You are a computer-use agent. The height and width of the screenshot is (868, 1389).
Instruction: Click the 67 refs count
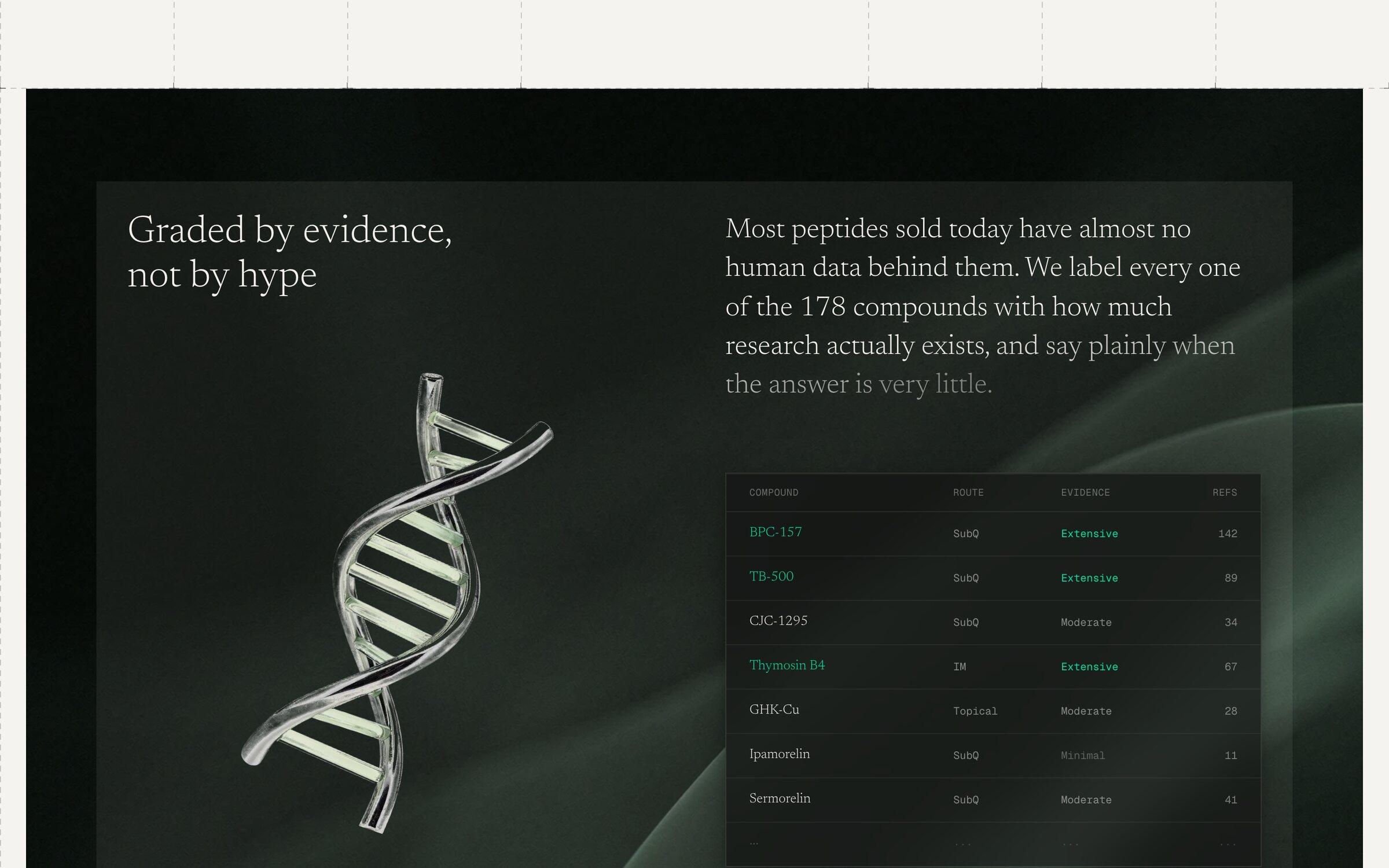pos(1231,667)
